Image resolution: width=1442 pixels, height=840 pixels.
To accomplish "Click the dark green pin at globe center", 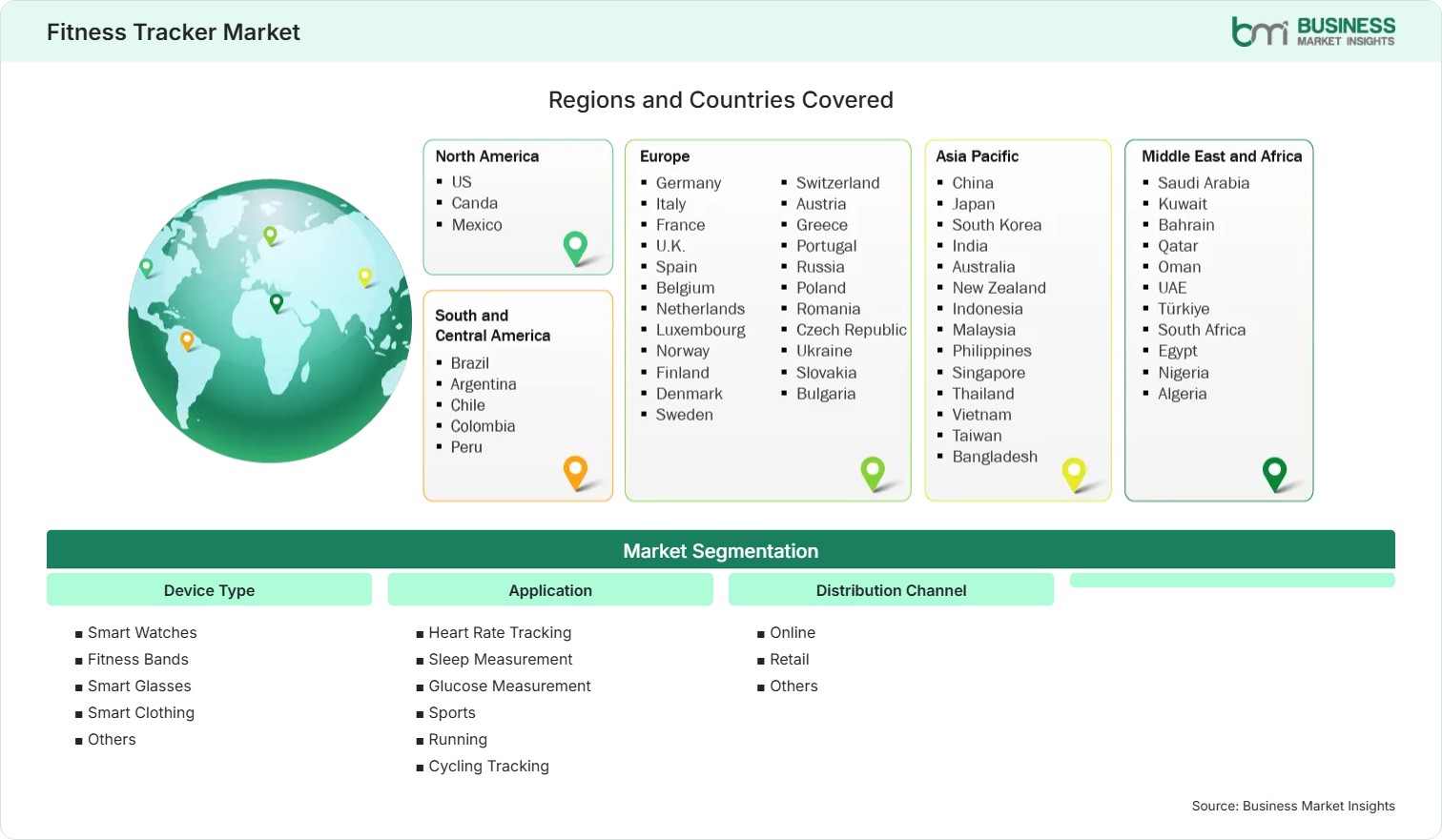I will pyautogui.click(x=277, y=303).
